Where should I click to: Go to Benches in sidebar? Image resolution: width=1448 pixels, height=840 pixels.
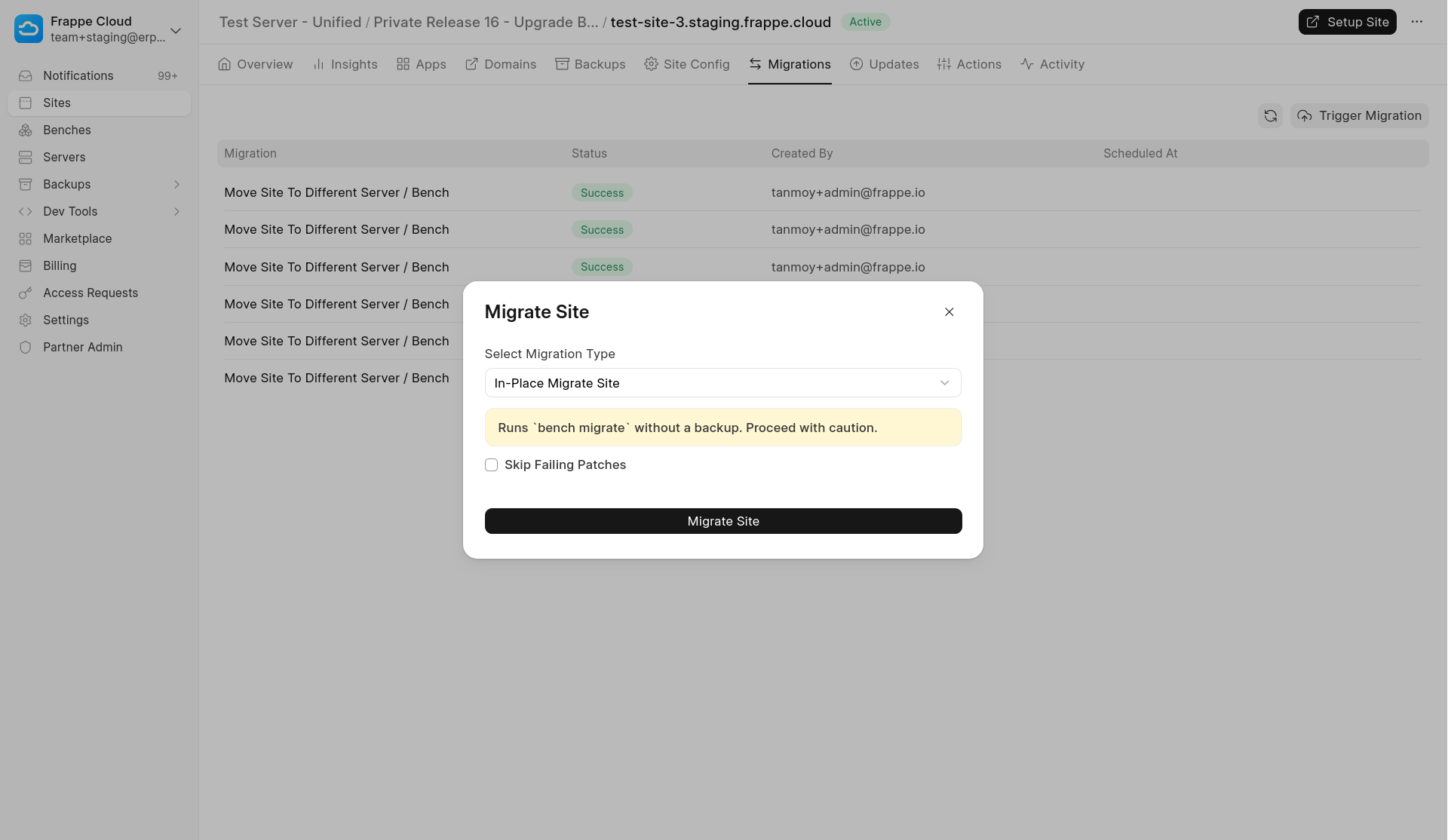click(67, 130)
